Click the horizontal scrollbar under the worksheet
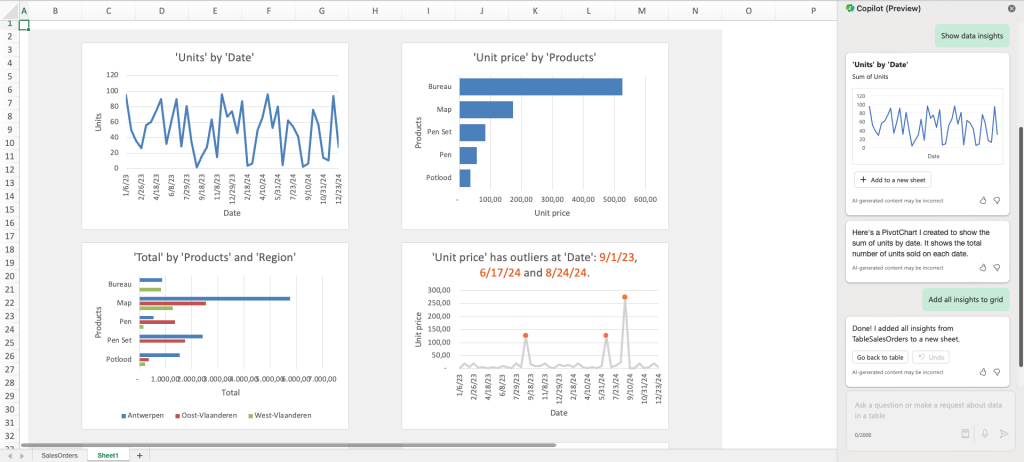Viewport: 1024px width, 462px height. [288, 445]
